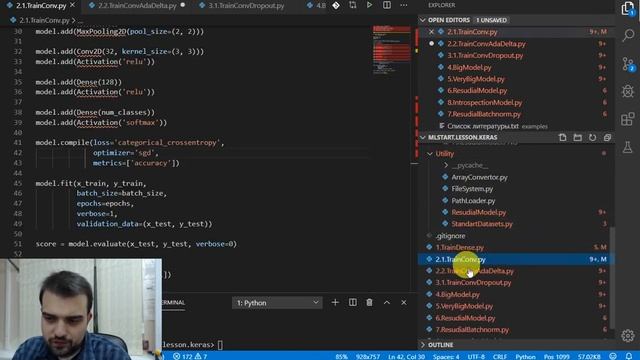
Task: Collapse the Utility folder
Action: [430, 153]
